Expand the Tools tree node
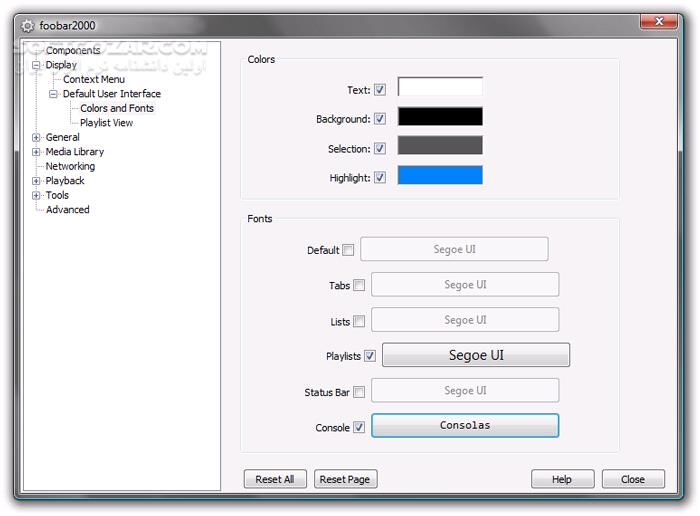 tap(37, 195)
